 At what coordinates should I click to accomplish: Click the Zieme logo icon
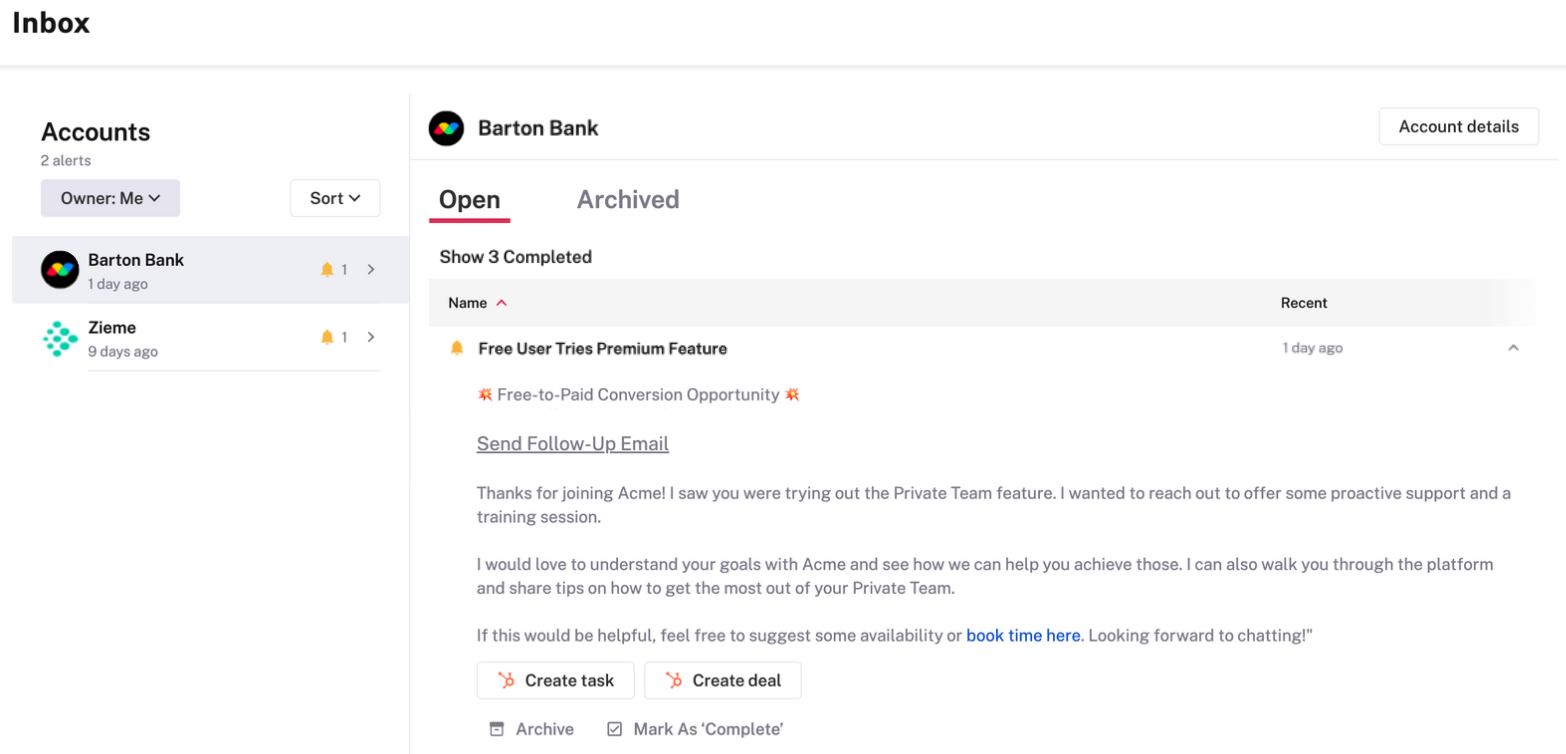(x=60, y=339)
